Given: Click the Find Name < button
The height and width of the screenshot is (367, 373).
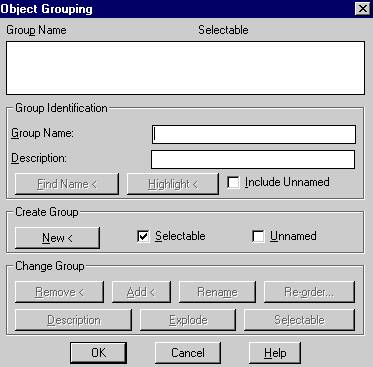Looking at the screenshot, I should tap(67, 184).
